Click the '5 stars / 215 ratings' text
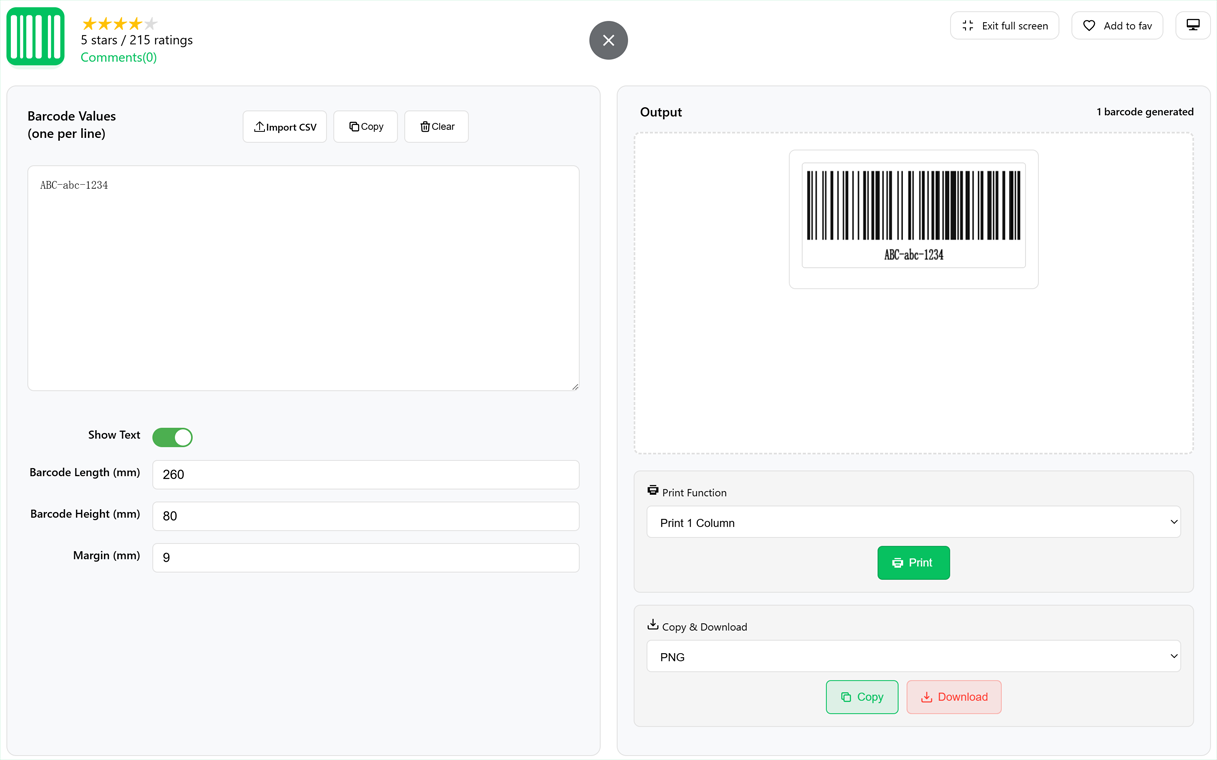 point(137,40)
